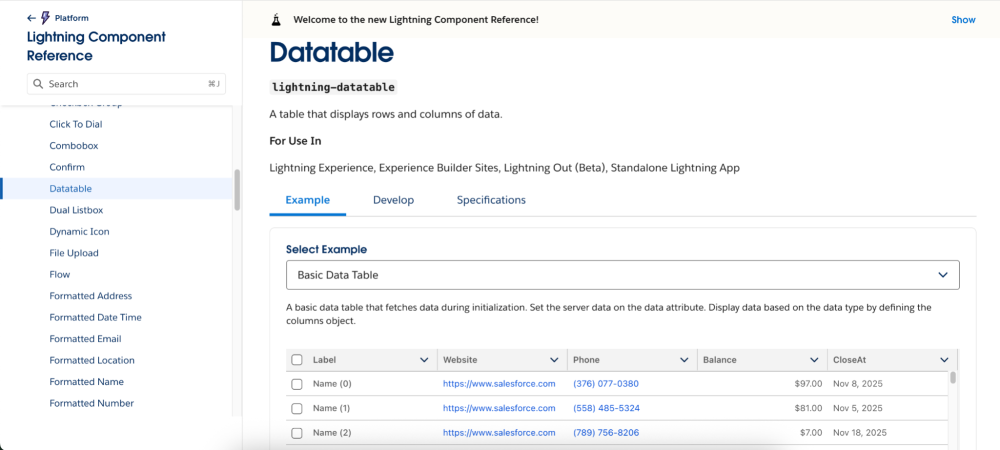1000x450 pixels.
Task: Open File Upload in sidebar
Action: pyautogui.click(x=74, y=253)
